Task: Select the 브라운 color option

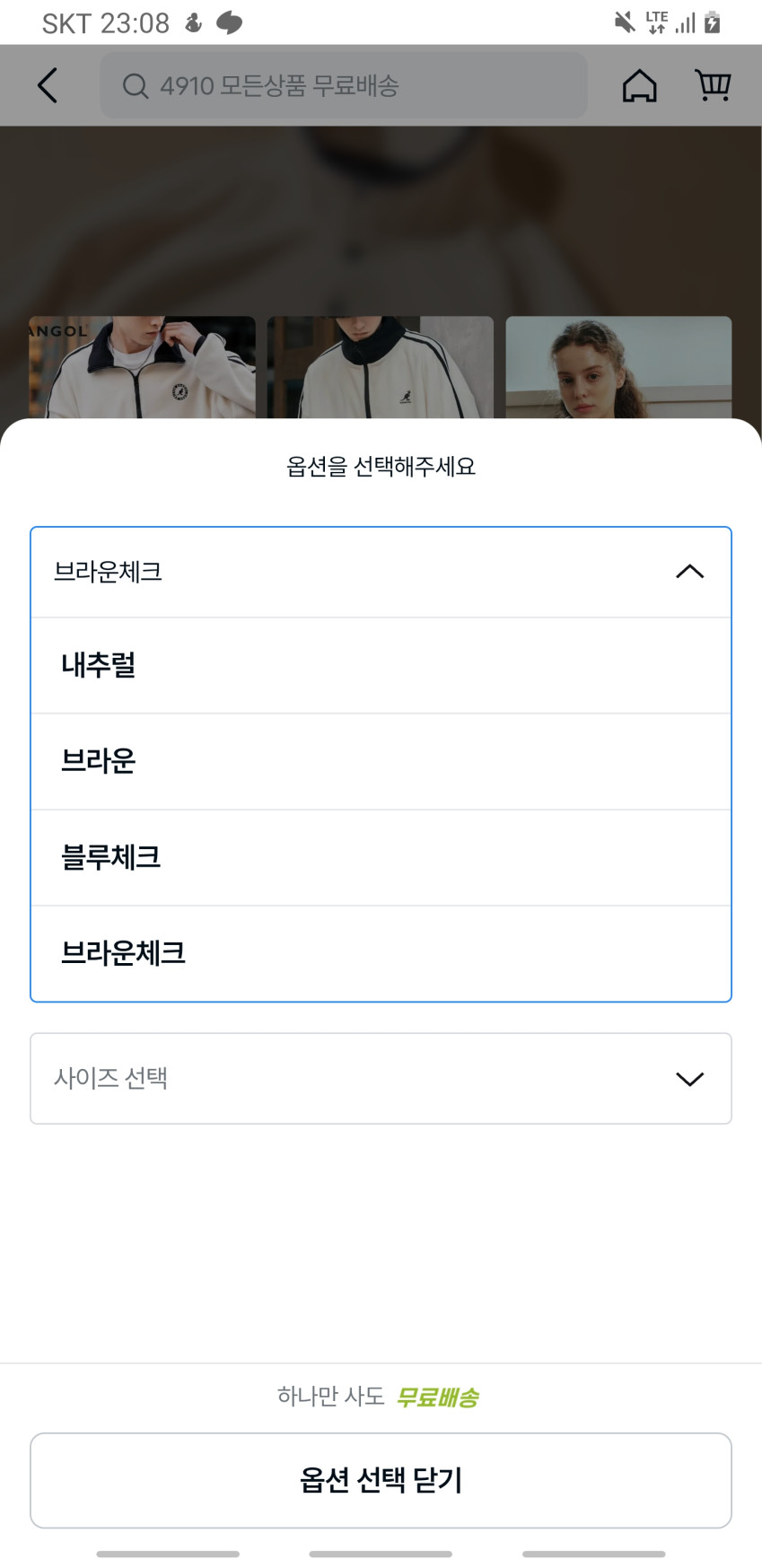Action: tap(381, 761)
